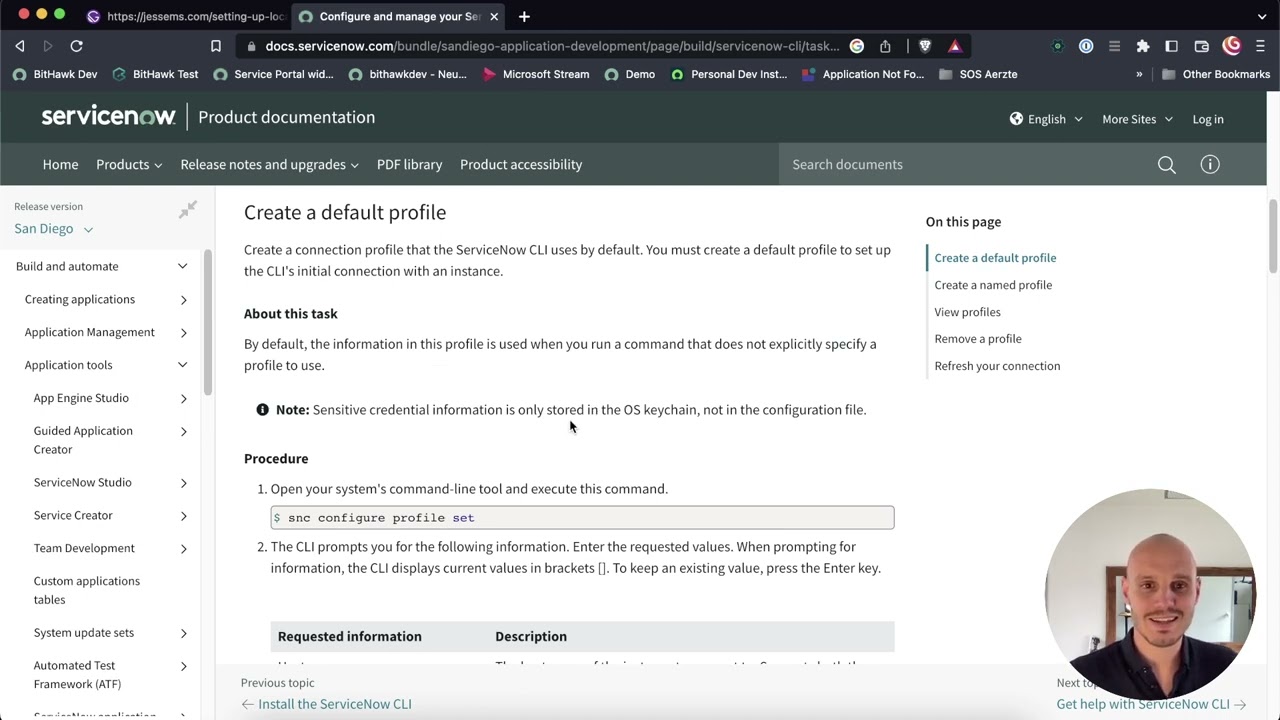The height and width of the screenshot is (720, 1280).
Task: Open the browser wallet icon
Action: tap(1202, 46)
